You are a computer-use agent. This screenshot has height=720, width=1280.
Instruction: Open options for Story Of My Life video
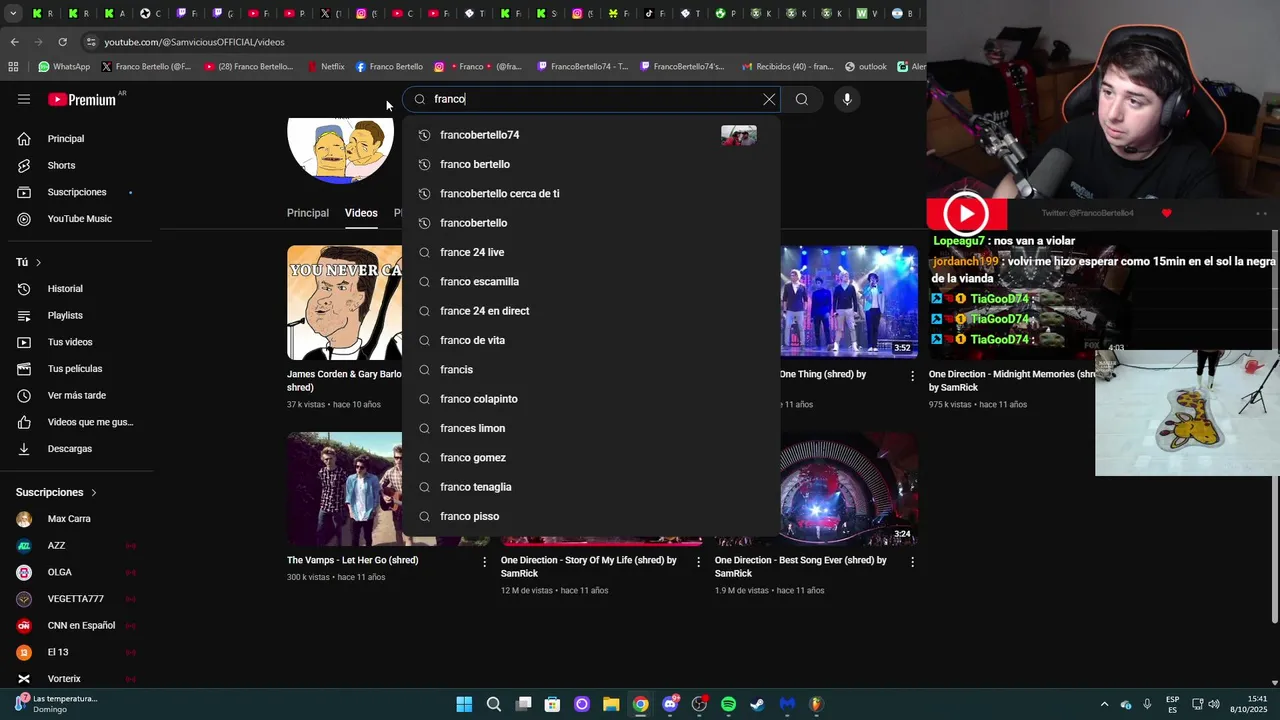(699, 562)
